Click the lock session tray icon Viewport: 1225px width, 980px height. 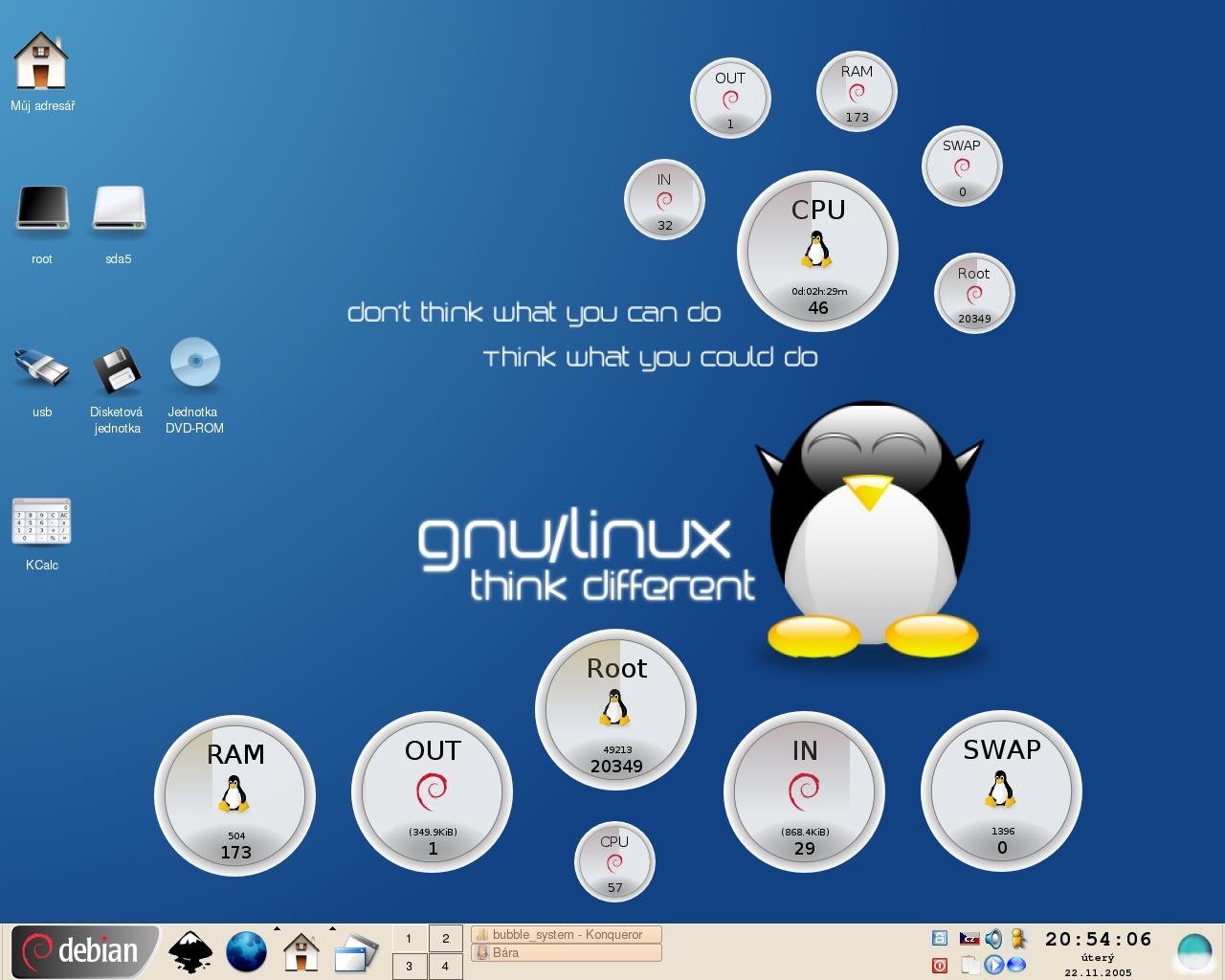point(940,939)
